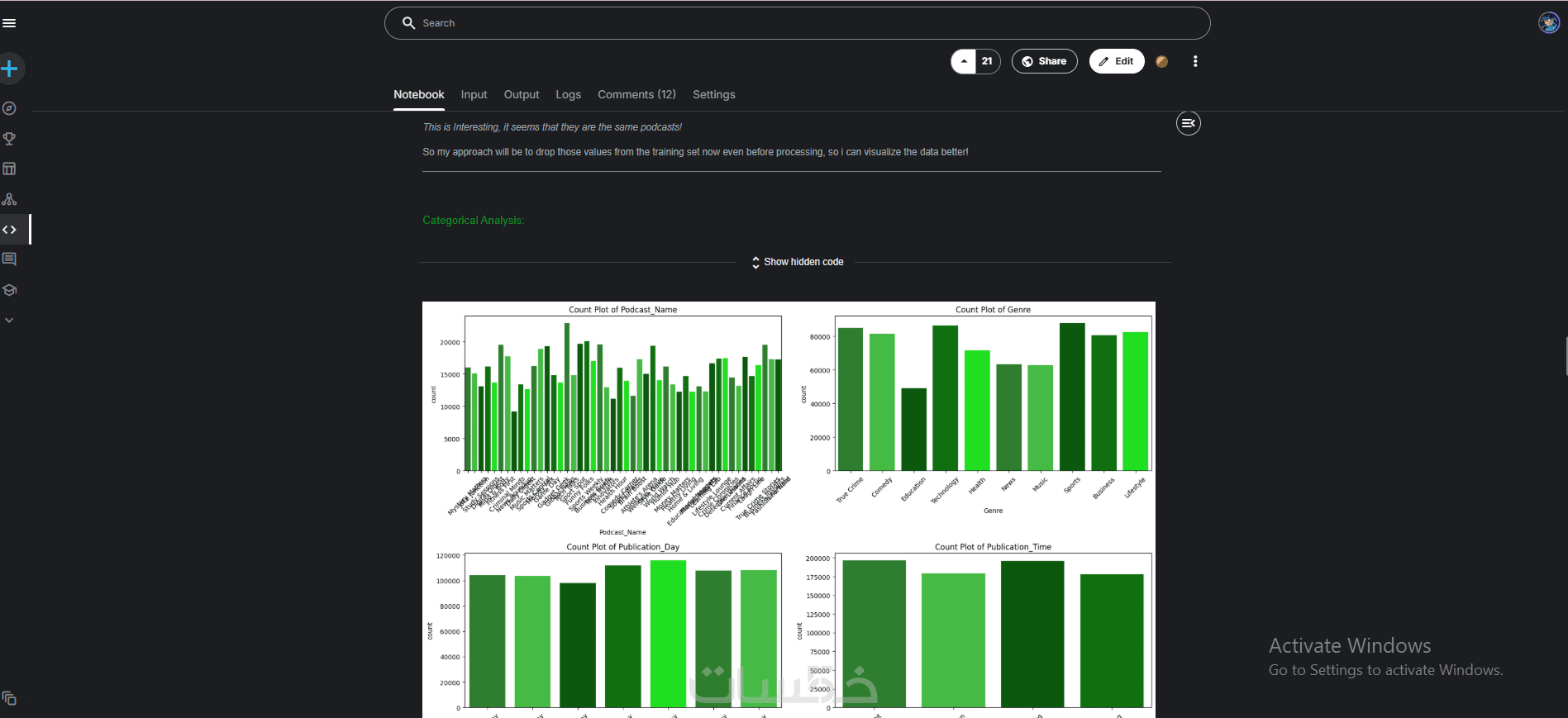
Task: Click the Count Plot of Publication_Time title
Action: point(993,547)
